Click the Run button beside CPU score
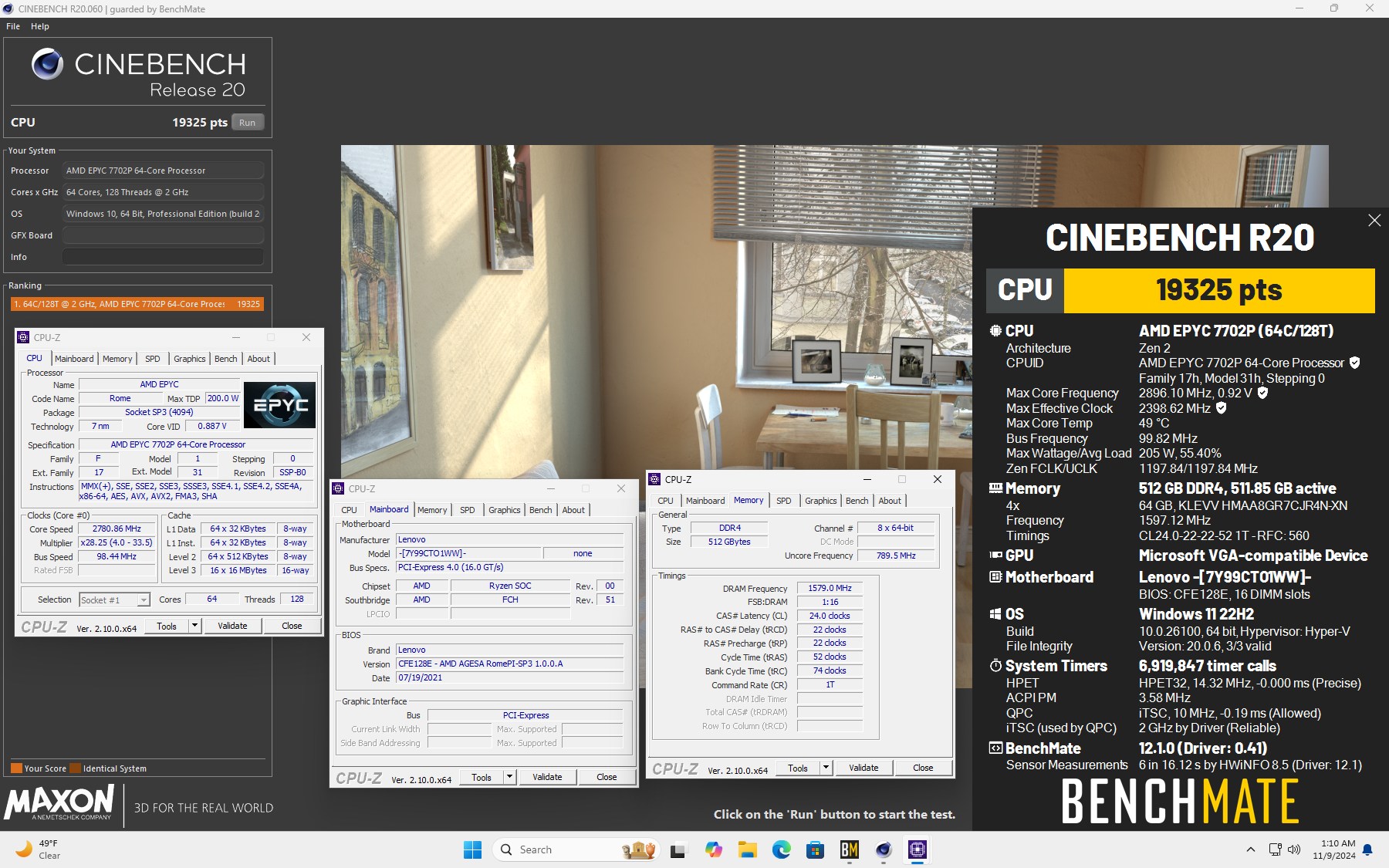Screen dimensions: 1389x868 click(x=247, y=123)
